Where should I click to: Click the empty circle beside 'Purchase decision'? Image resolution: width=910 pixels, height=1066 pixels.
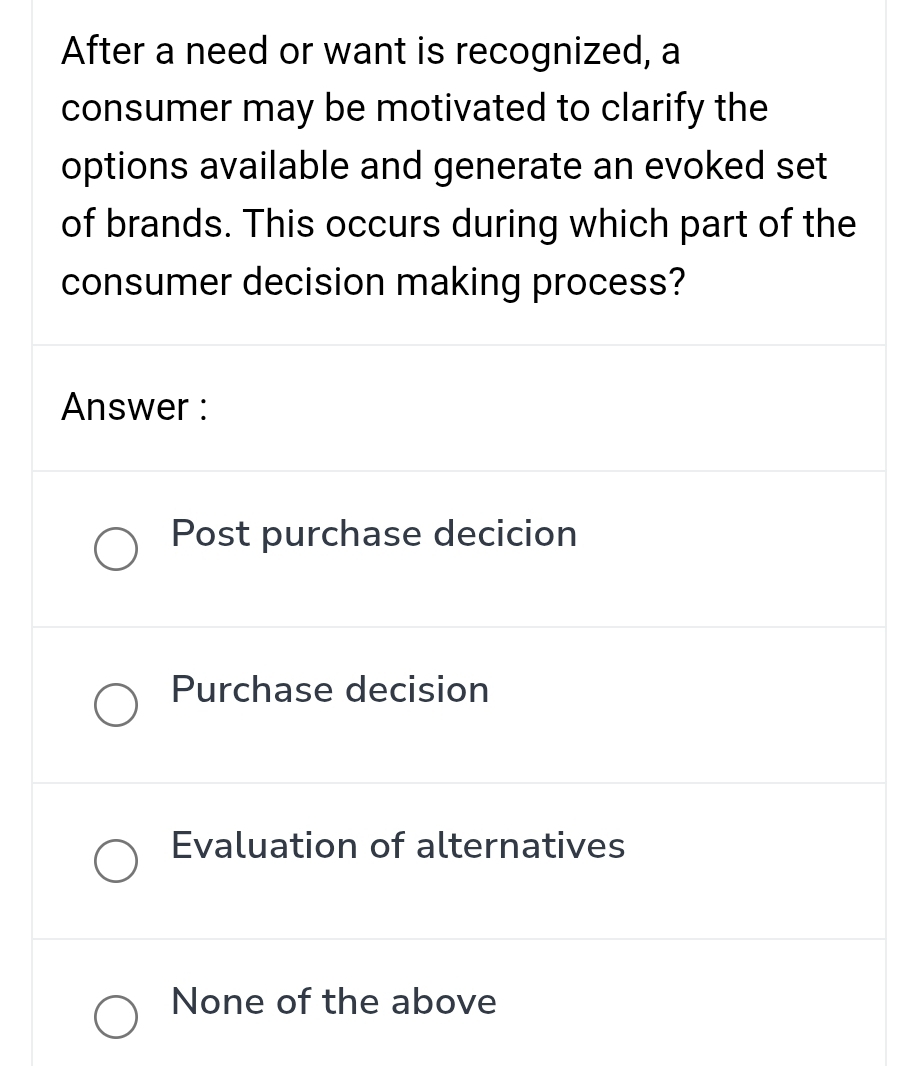click(x=116, y=705)
